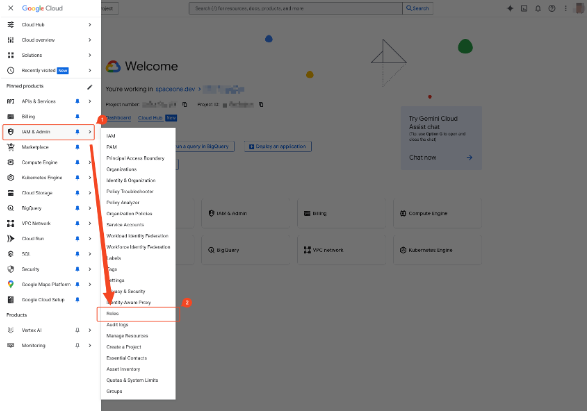
Task: Expand the Solutions submenu chevron
Action: 90,55
